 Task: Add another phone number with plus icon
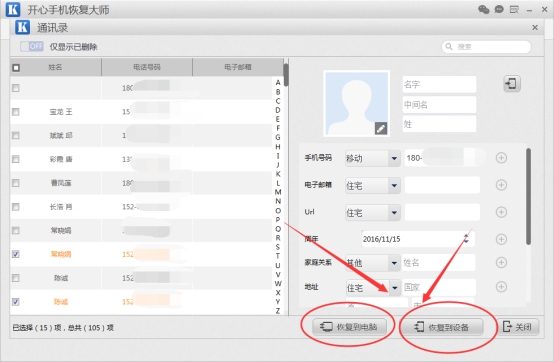tap(501, 158)
